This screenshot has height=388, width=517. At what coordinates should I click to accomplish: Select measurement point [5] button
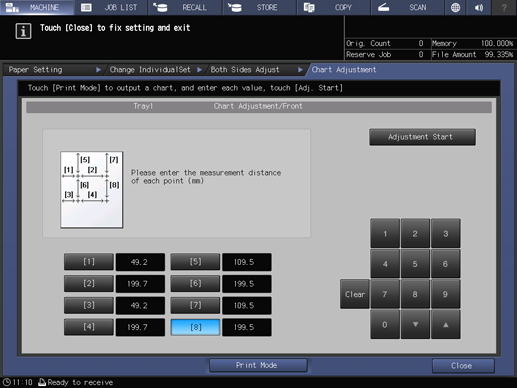(x=195, y=262)
